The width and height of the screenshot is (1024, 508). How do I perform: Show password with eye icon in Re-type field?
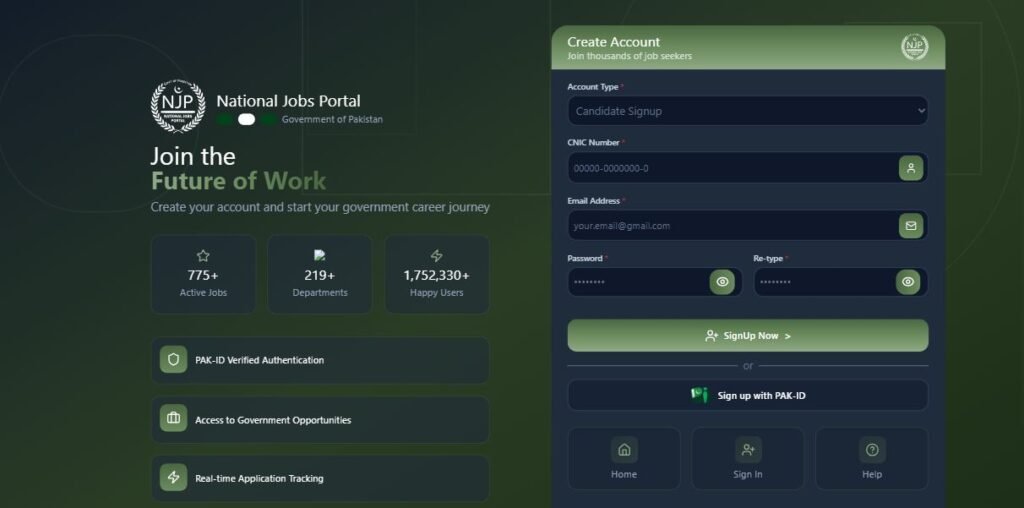pos(908,282)
